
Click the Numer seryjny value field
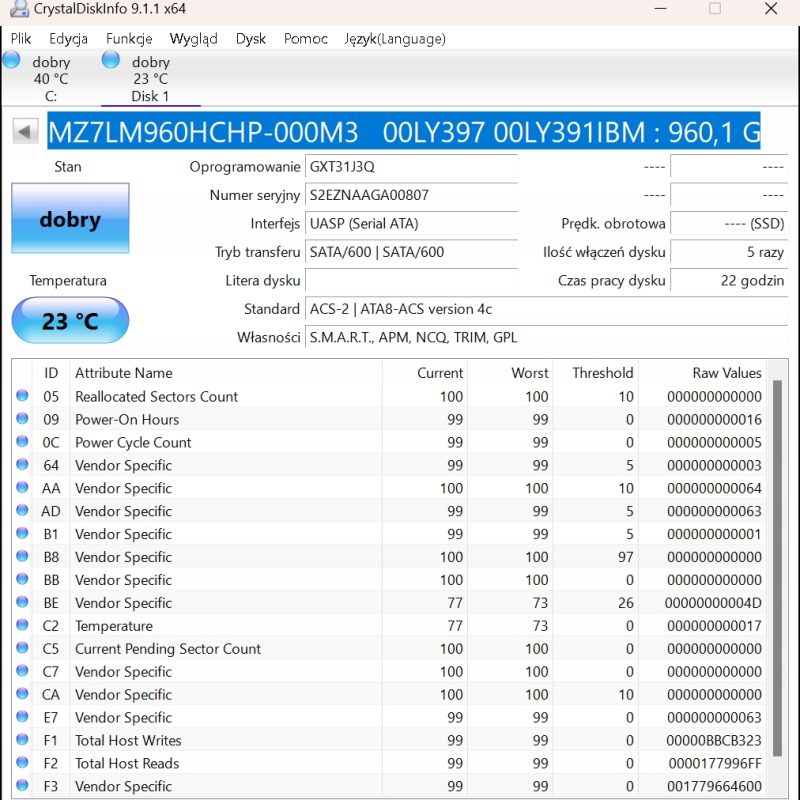[411, 195]
